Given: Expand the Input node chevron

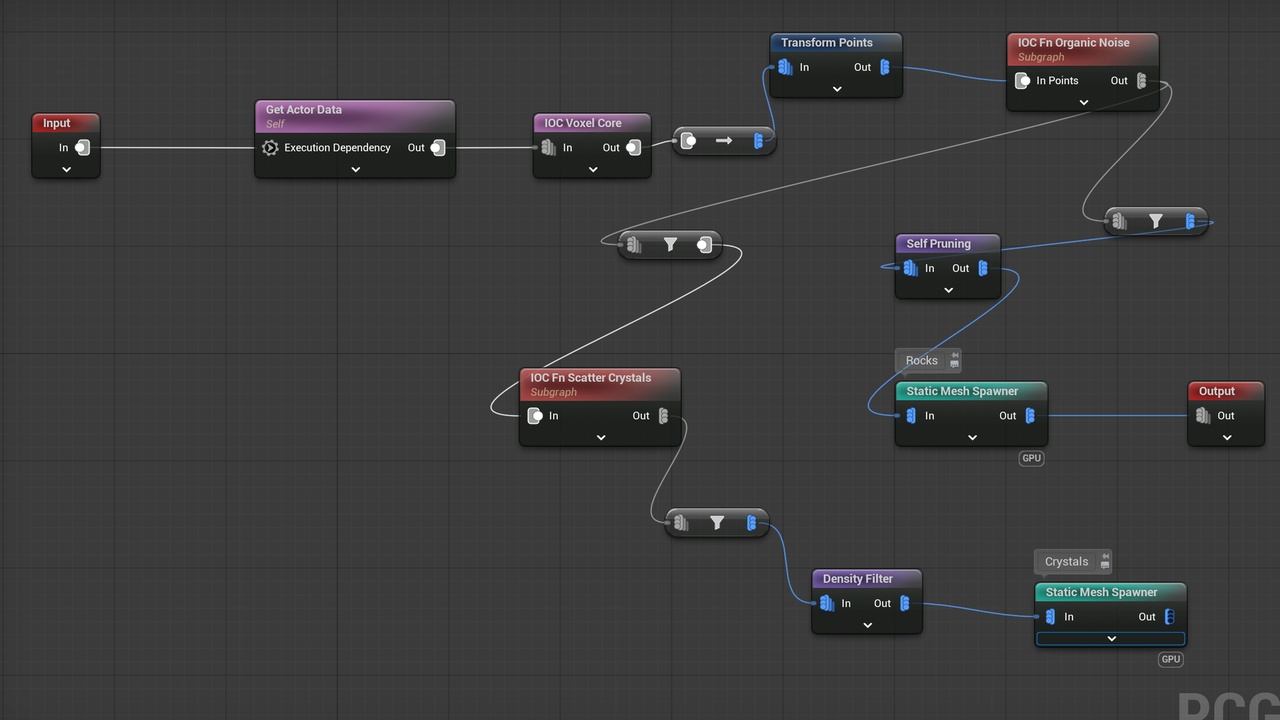Looking at the screenshot, I should tap(66, 170).
